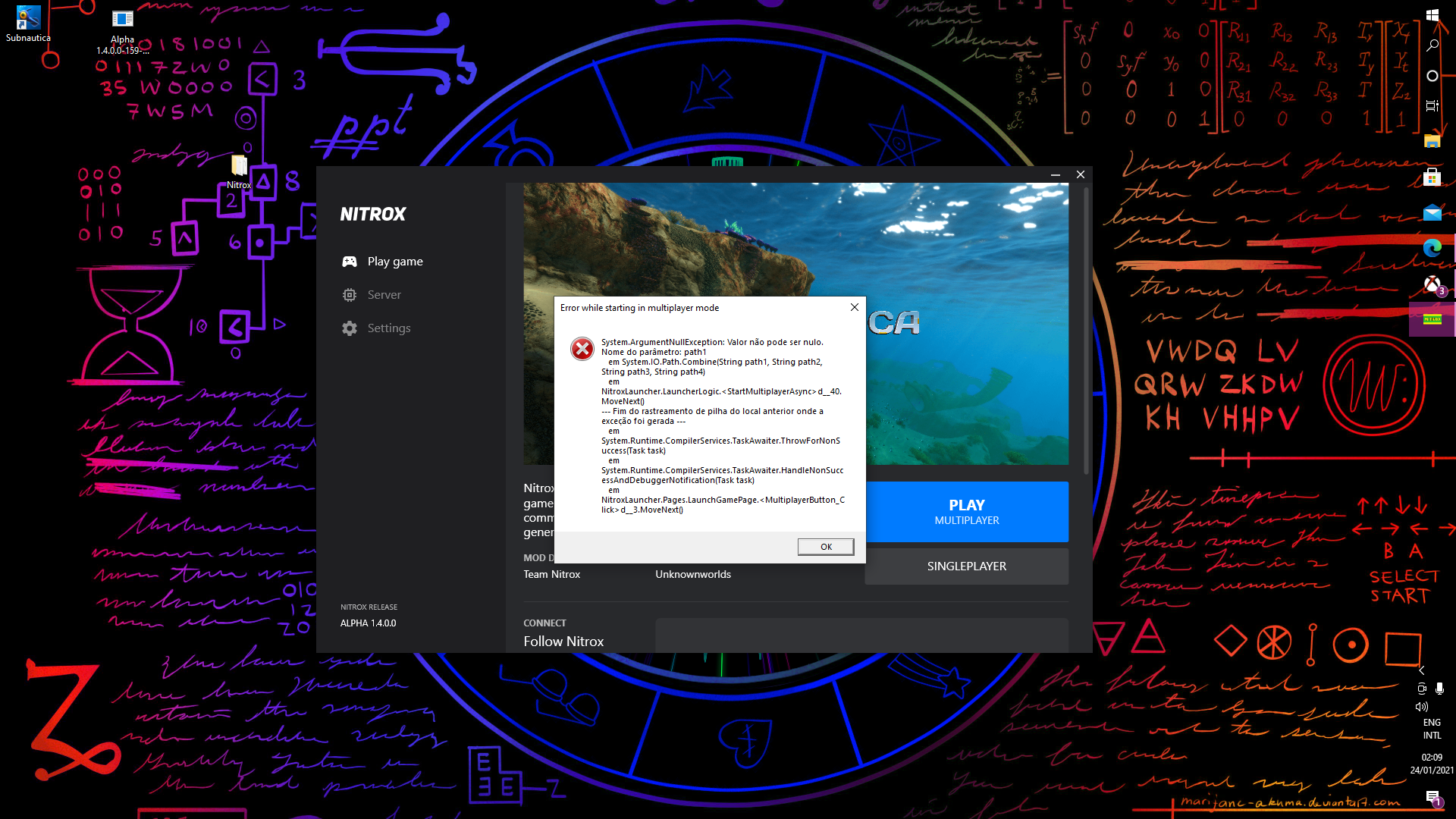Open the Play game sidebar item
This screenshot has width=1456, height=819.
tap(383, 262)
